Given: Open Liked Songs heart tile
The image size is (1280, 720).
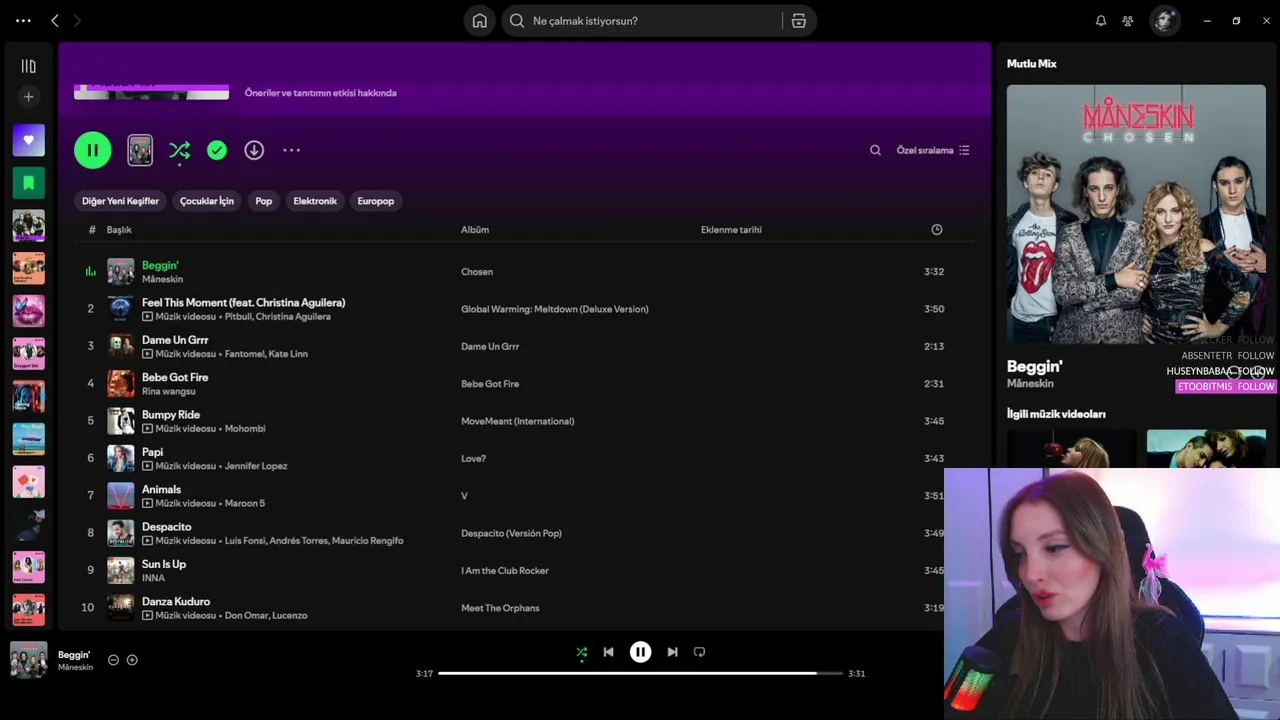Looking at the screenshot, I should coord(28,140).
